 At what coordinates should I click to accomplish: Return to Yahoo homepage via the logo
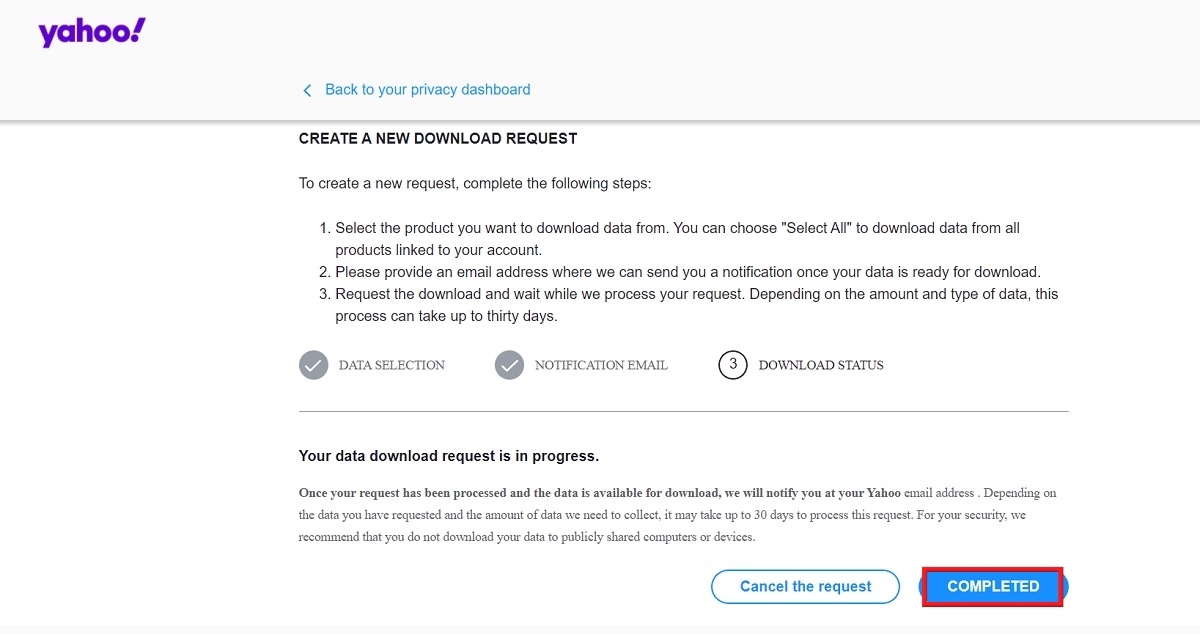91,31
